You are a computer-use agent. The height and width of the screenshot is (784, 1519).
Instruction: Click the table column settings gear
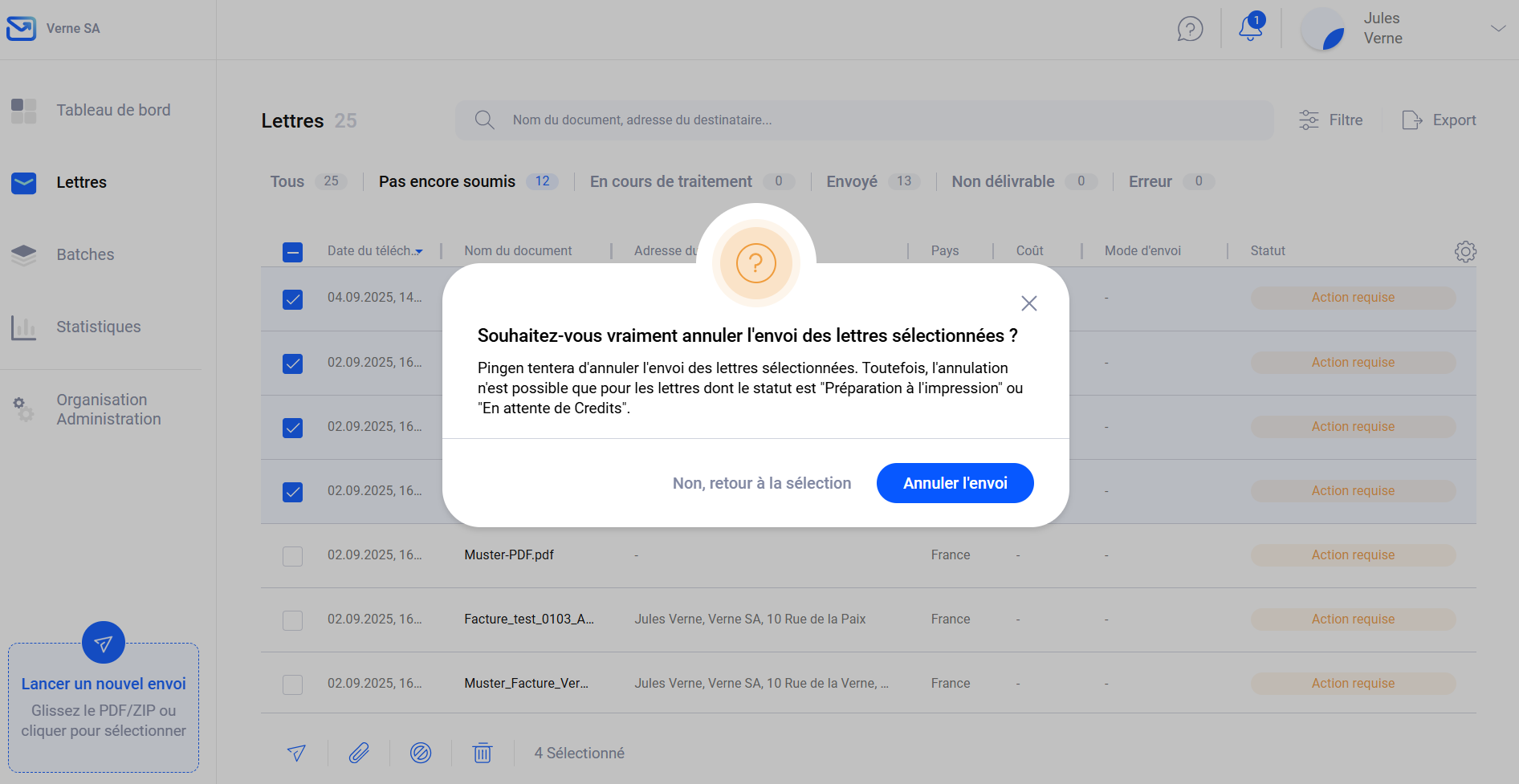click(x=1465, y=252)
